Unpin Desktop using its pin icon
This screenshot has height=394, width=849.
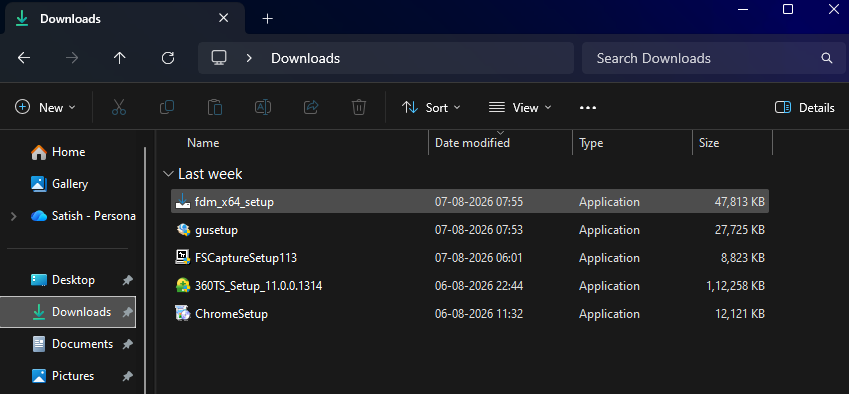point(127,280)
